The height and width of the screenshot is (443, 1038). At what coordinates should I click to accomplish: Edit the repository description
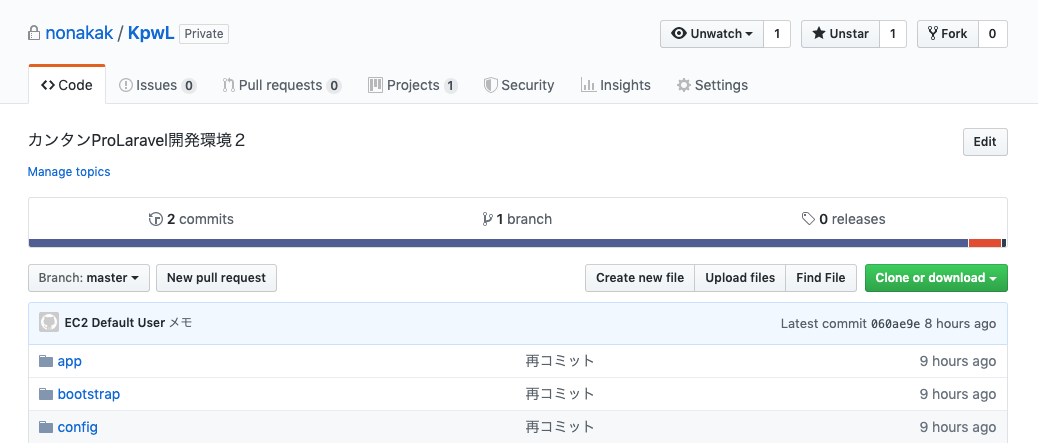point(984,142)
